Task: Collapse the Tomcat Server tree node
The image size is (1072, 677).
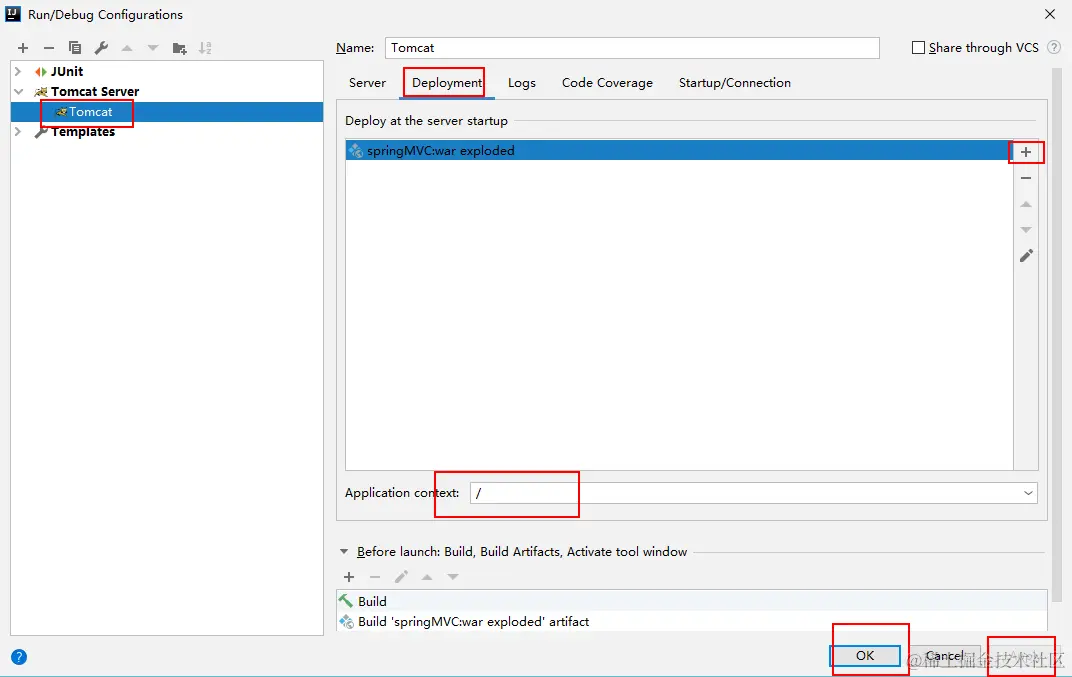Action: [18, 92]
